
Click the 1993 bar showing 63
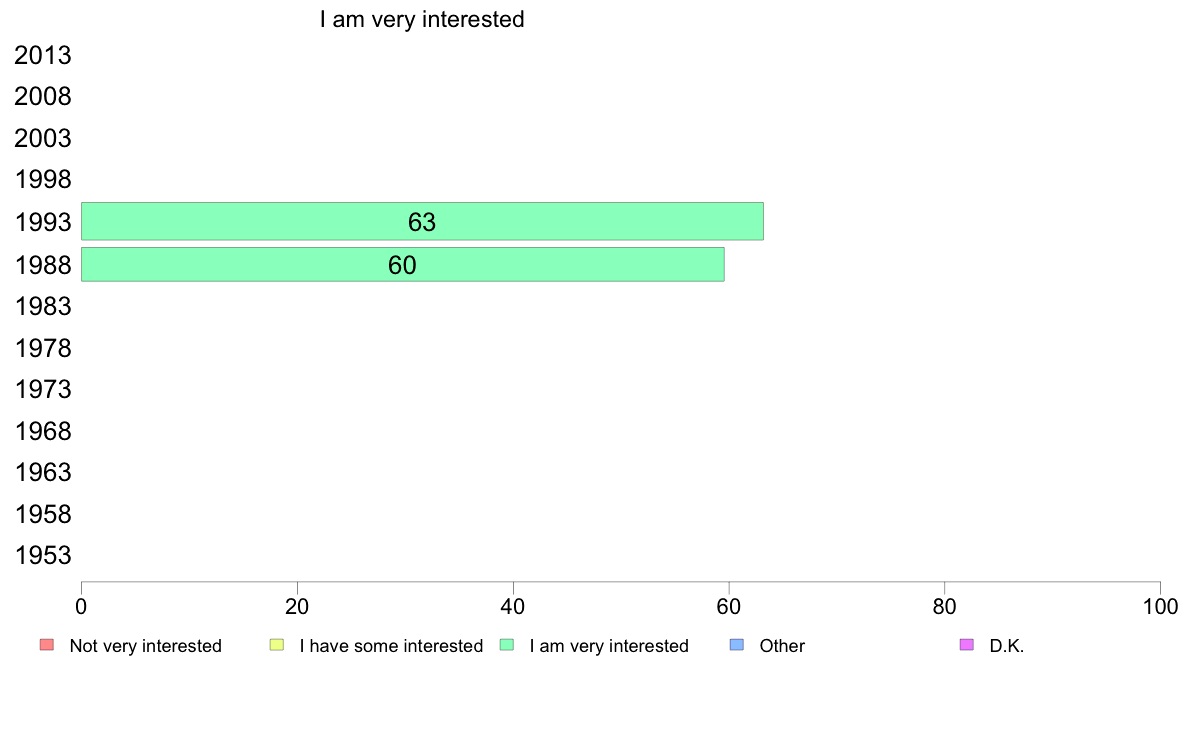(422, 221)
